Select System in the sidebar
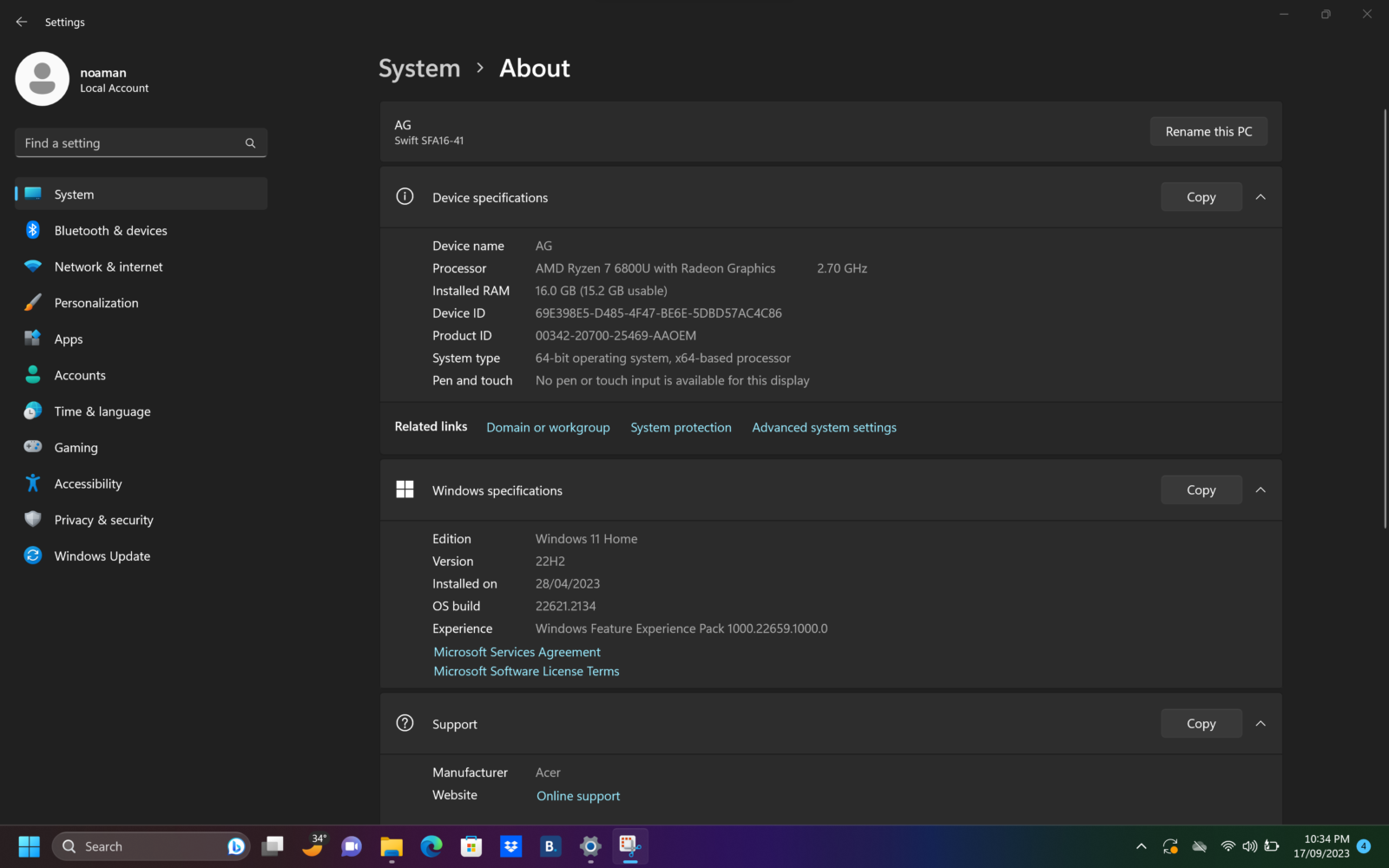Viewport: 1389px width, 868px height. [x=142, y=194]
